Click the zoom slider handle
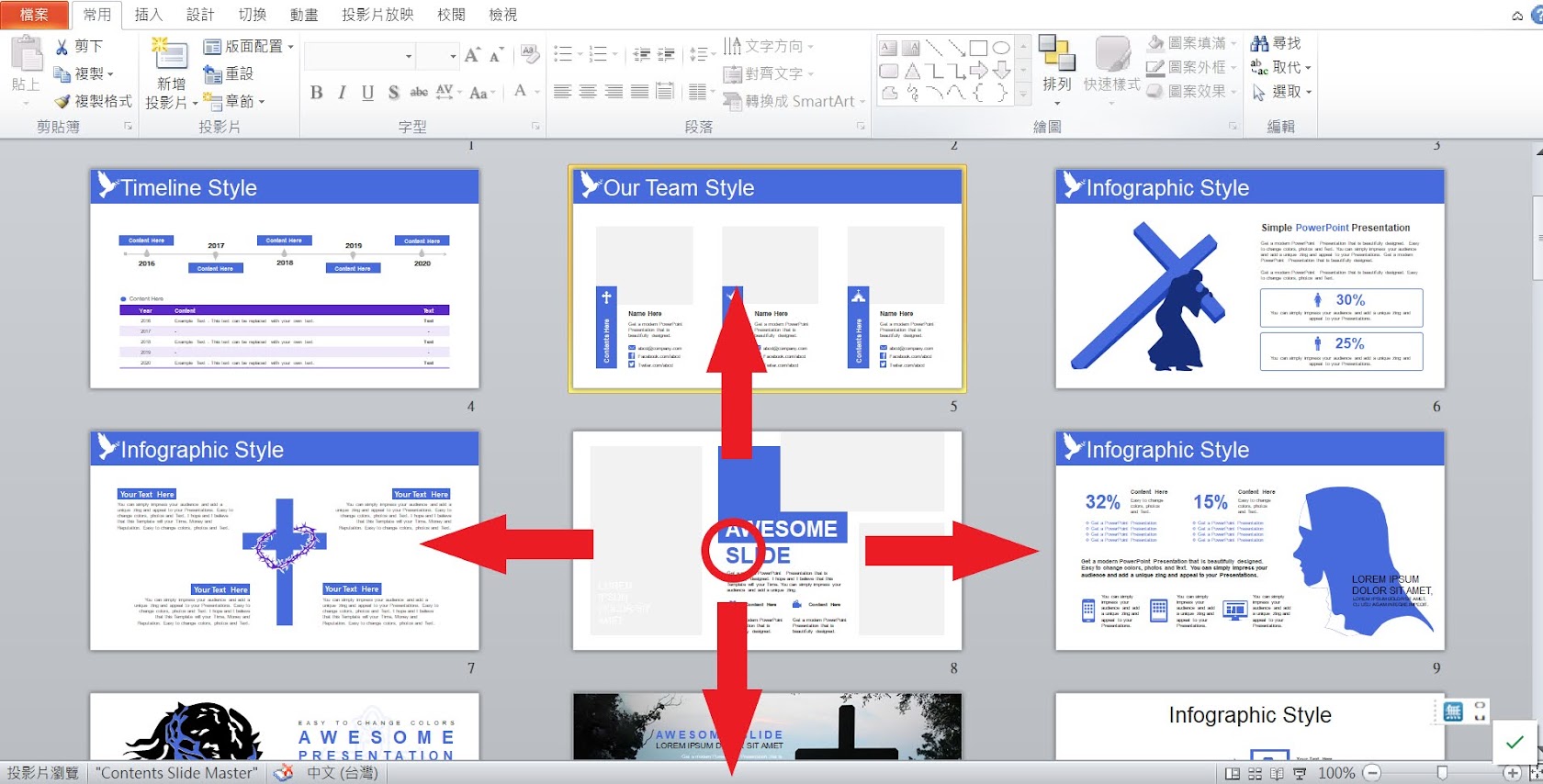The image size is (1543, 784). [1442, 774]
